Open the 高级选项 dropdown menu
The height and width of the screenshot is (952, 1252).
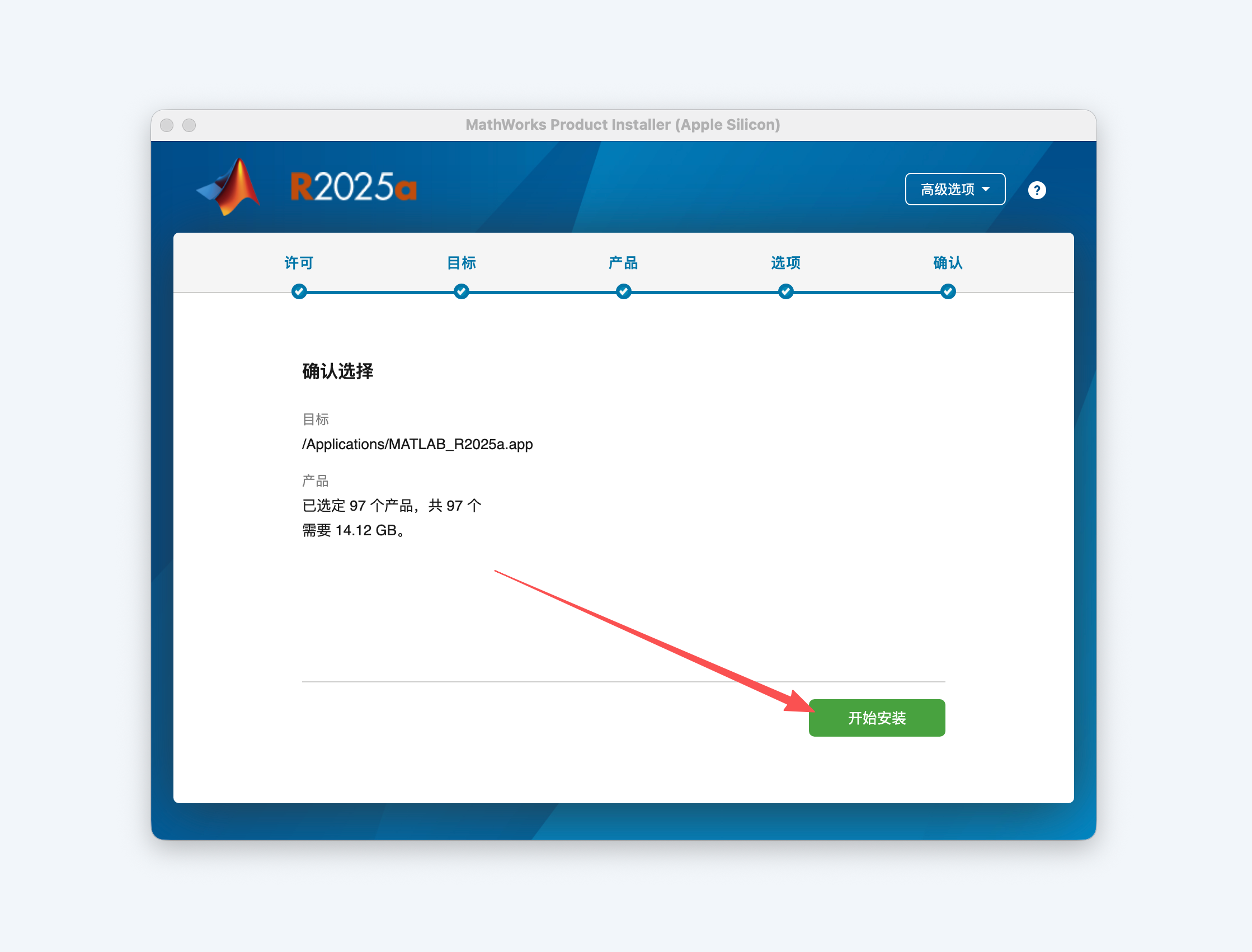[955, 188]
